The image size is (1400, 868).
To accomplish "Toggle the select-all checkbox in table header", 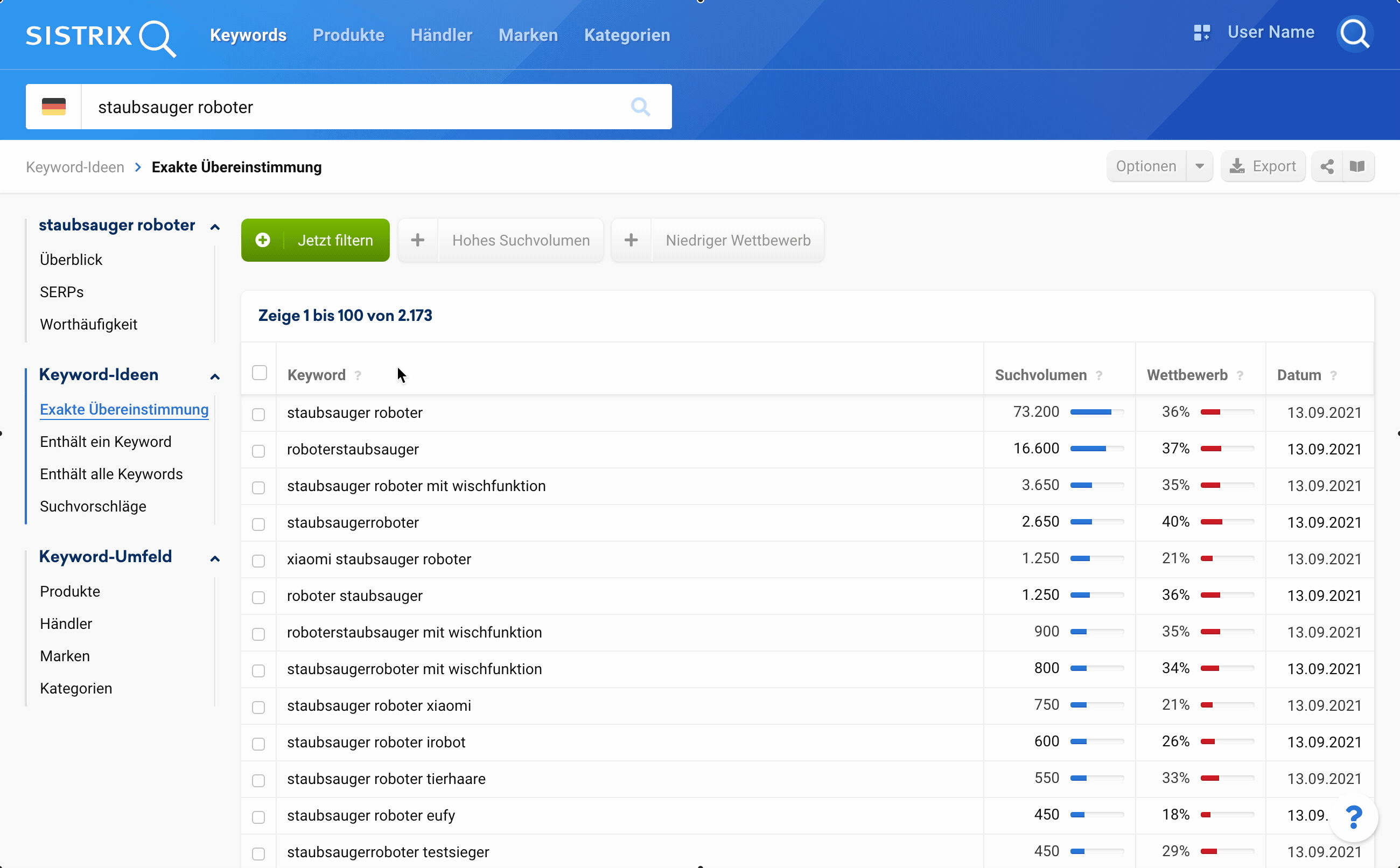I will (x=260, y=373).
